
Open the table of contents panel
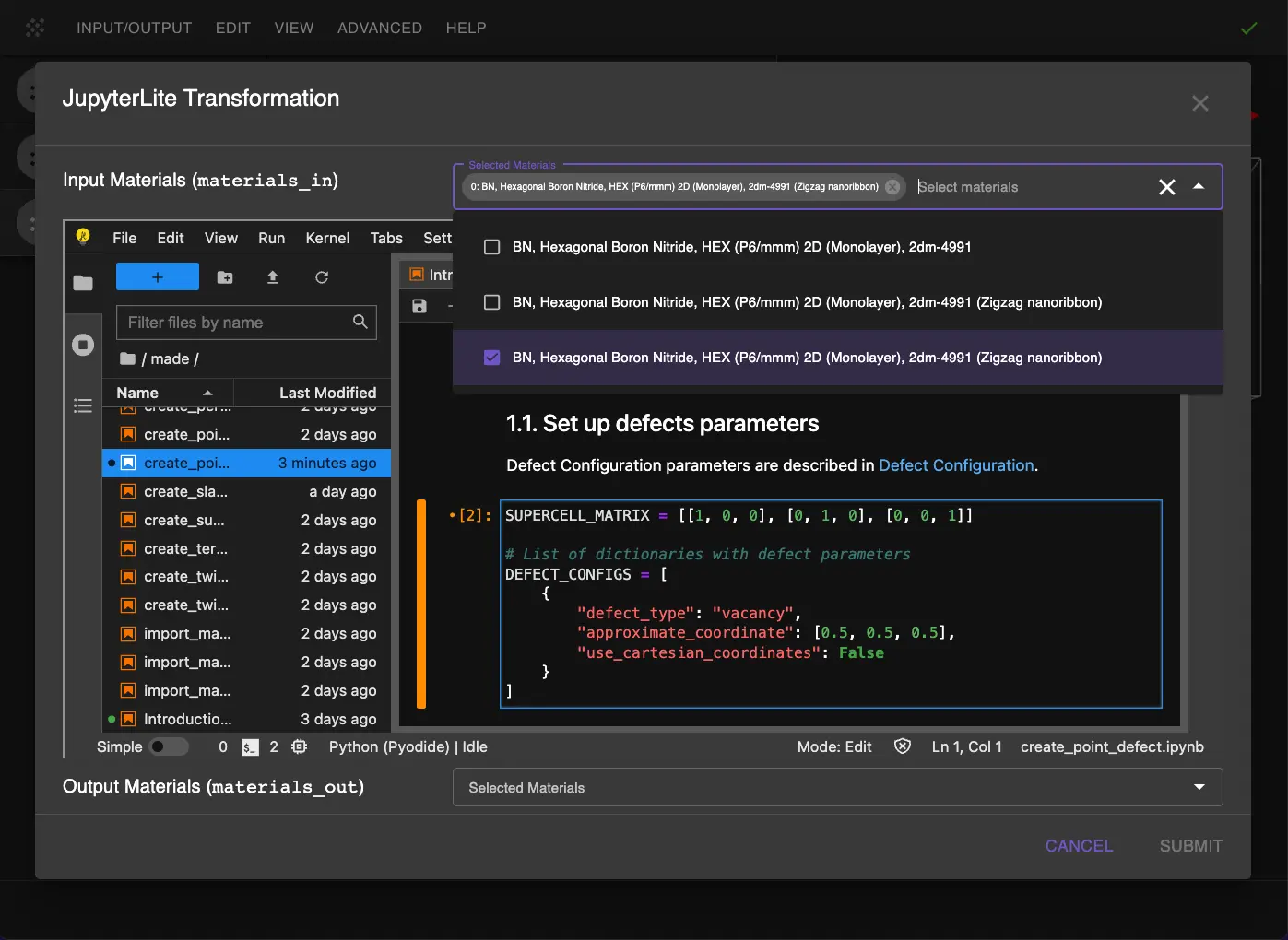point(83,405)
